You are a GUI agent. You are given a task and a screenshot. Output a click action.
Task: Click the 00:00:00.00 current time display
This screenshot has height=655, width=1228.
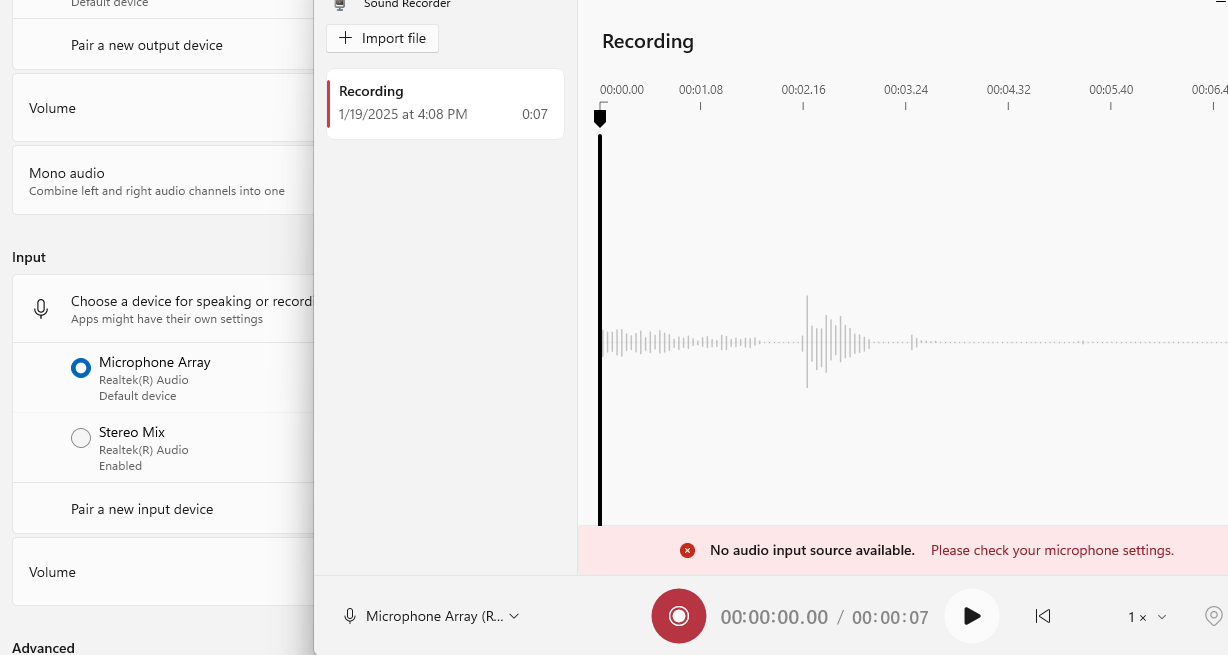774,617
